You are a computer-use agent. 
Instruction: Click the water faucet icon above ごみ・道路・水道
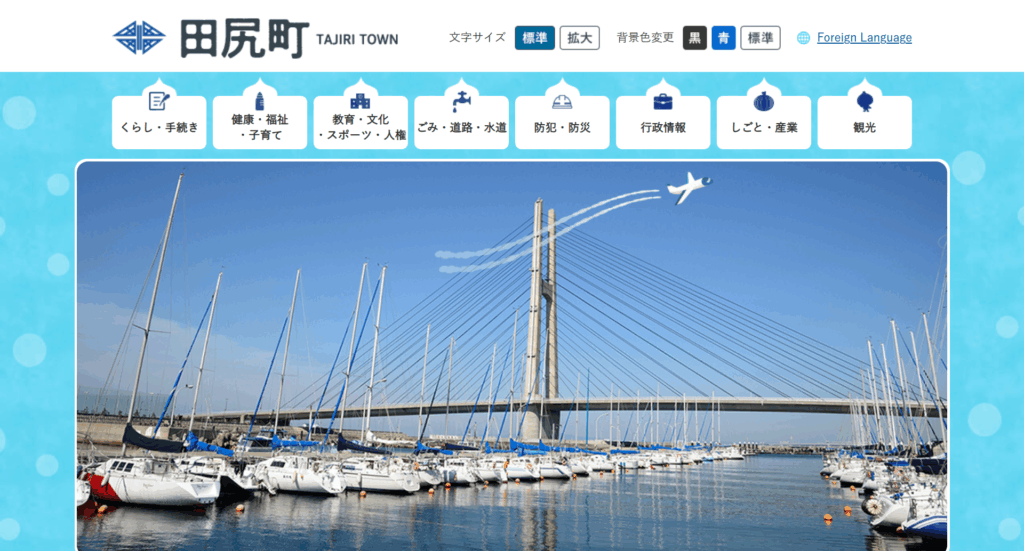(x=462, y=101)
